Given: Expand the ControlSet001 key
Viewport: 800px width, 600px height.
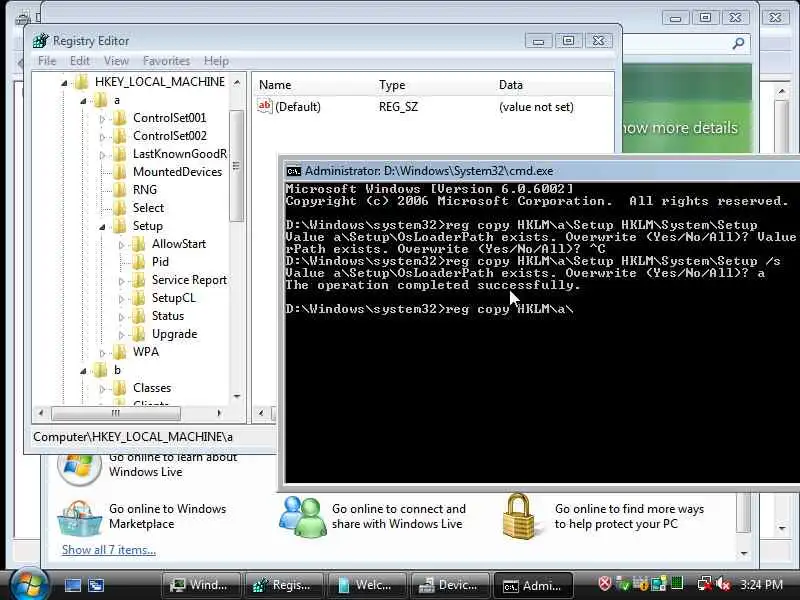Looking at the screenshot, I should click(102, 119).
